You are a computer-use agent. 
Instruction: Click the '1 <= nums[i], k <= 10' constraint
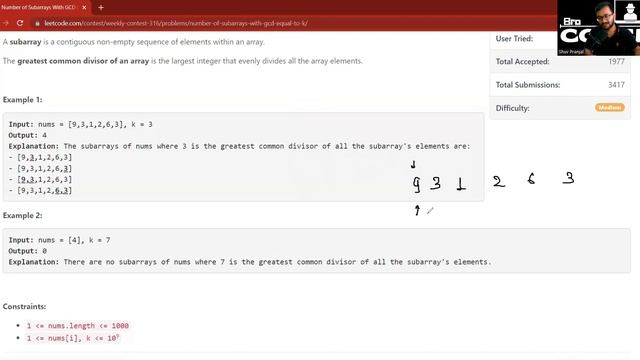73,338
